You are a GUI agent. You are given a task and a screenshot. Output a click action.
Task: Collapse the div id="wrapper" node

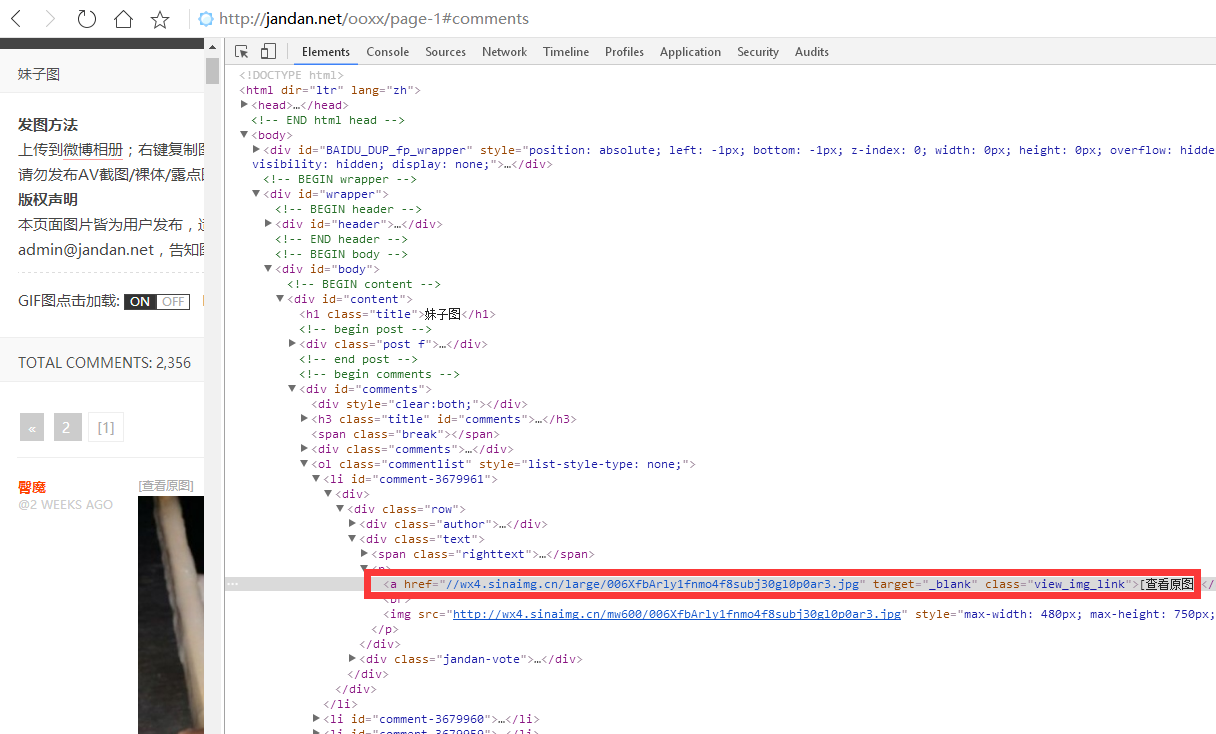tap(256, 194)
